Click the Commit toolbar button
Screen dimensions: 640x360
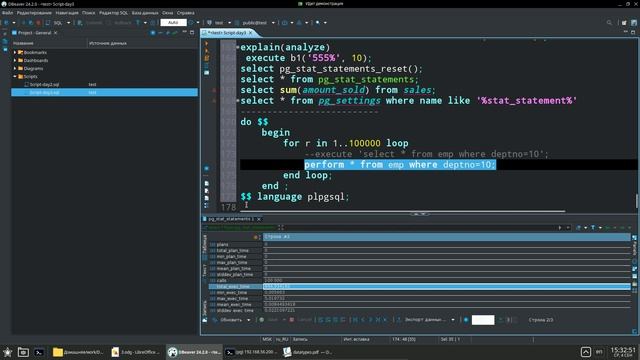(x=91, y=23)
